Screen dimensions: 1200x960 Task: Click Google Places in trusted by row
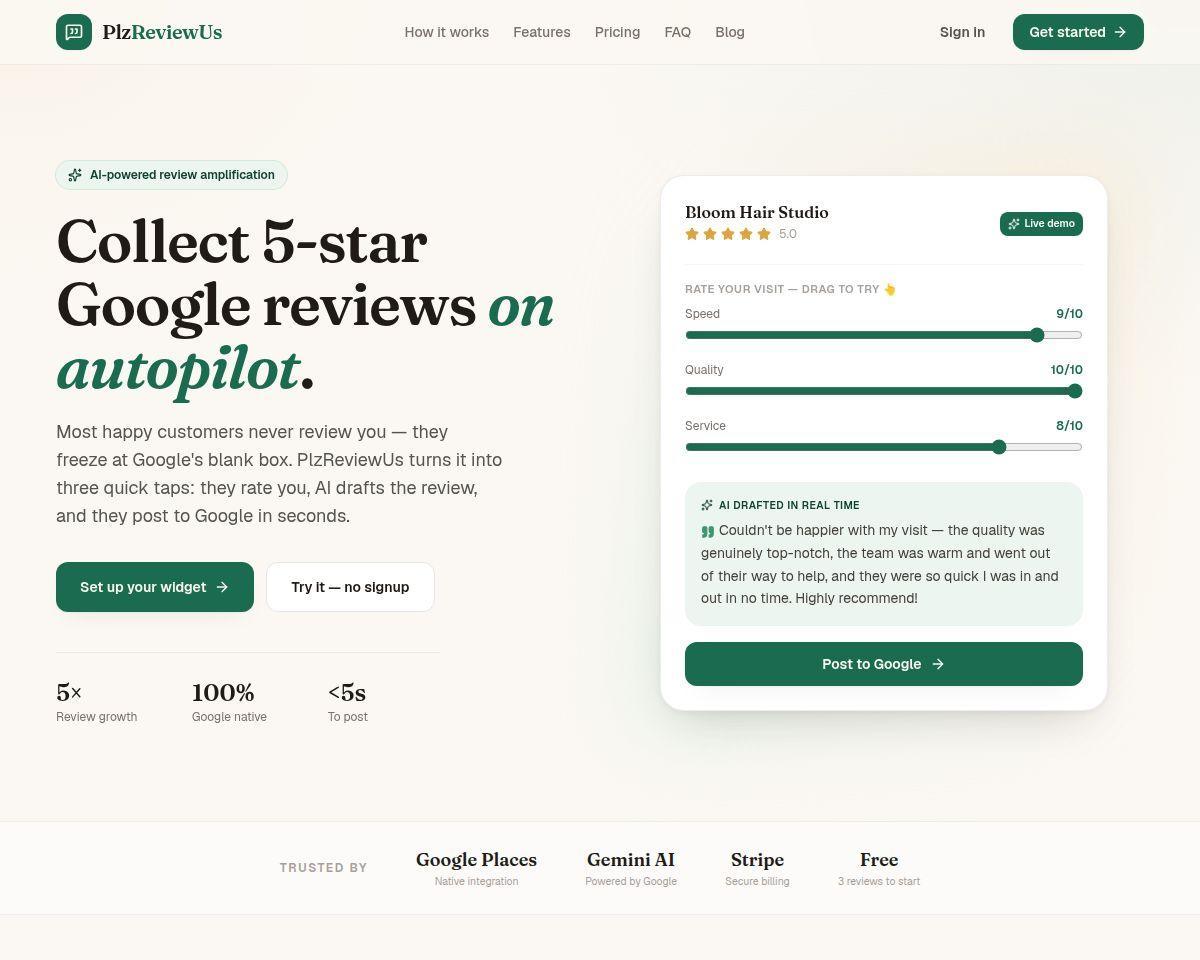(476, 868)
